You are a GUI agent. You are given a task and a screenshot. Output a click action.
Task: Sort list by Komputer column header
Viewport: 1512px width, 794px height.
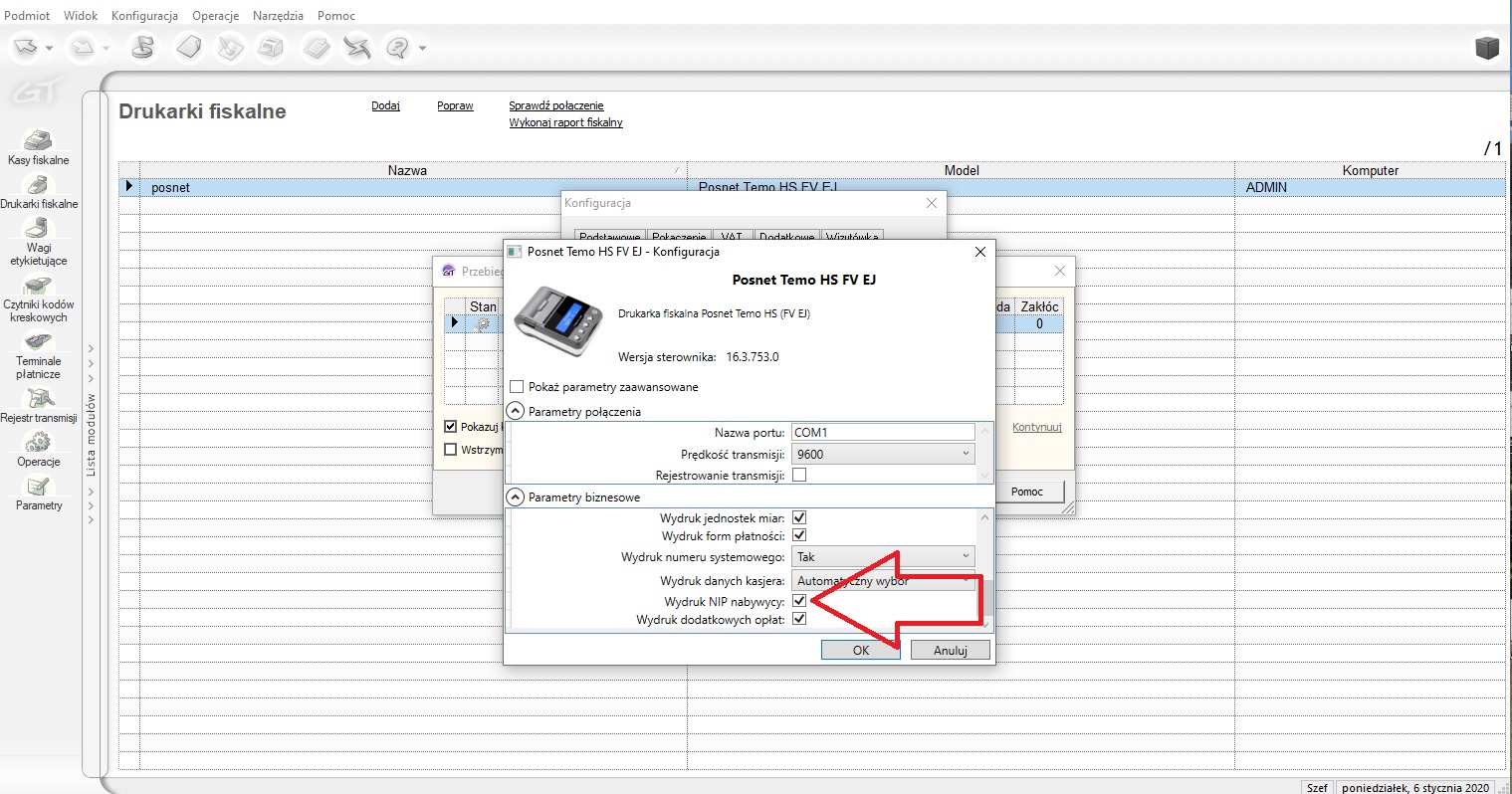1370,170
